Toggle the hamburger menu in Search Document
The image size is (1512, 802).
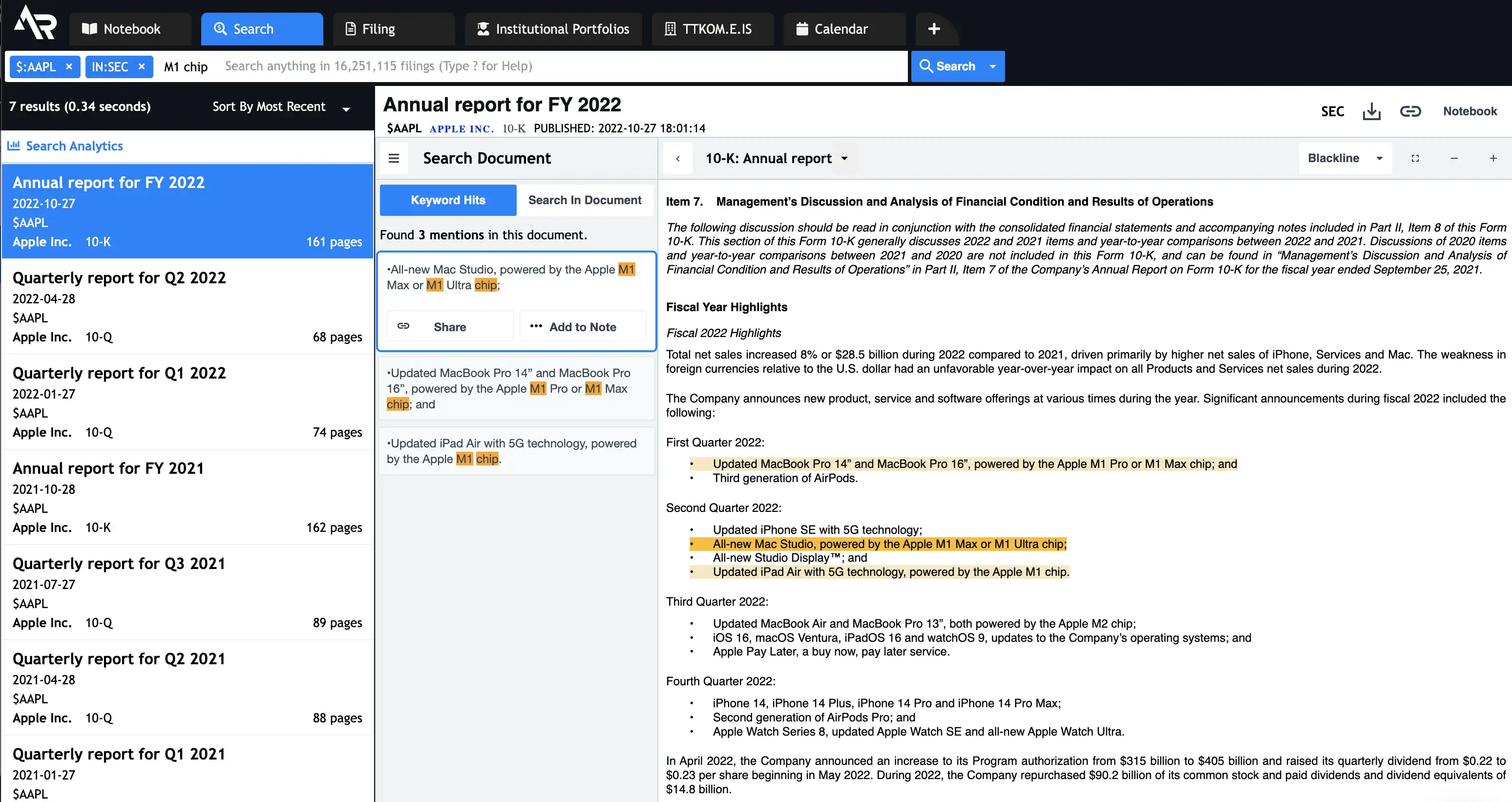coord(394,159)
